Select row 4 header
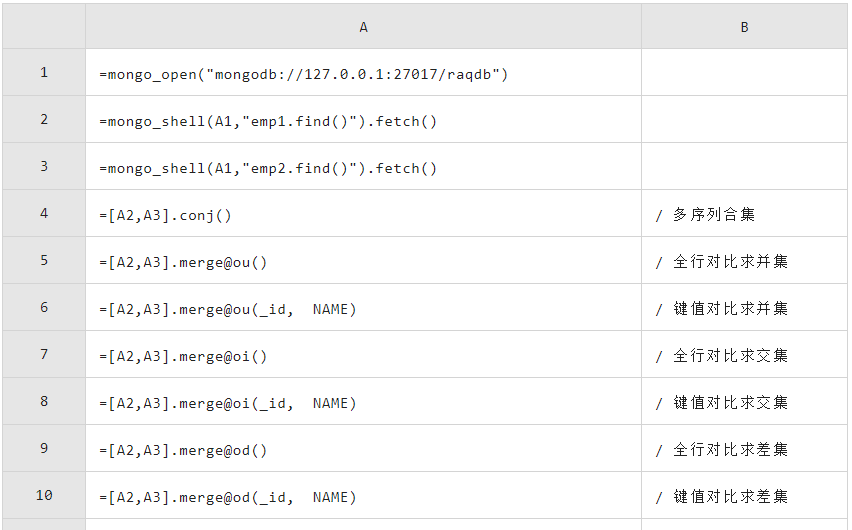The width and height of the screenshot is (852, 530). point(44,213)
